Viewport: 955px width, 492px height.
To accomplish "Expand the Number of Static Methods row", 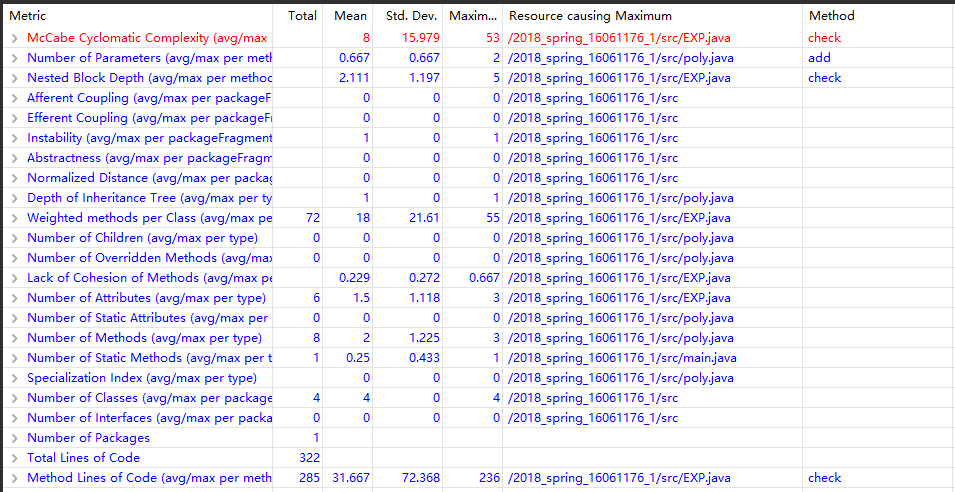I will 15,358.
